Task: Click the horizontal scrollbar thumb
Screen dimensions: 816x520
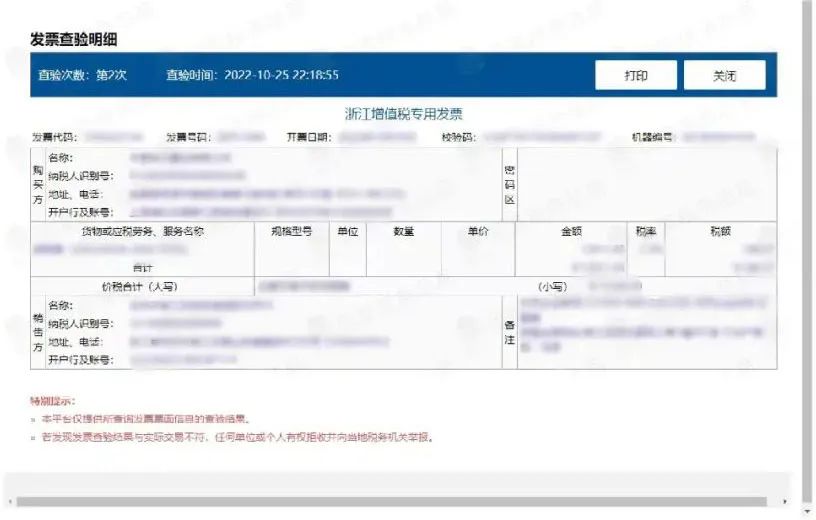Action: click(391, 502)
